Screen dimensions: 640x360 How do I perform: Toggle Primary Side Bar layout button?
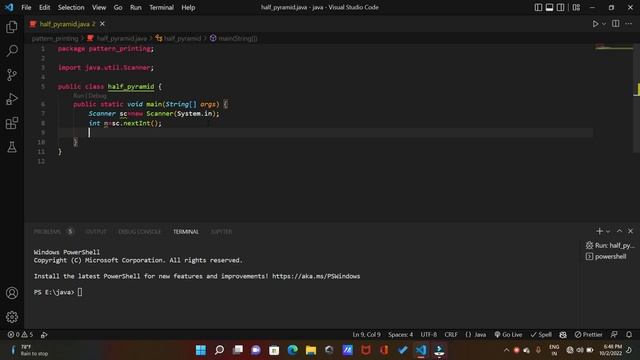coord(538,7)
